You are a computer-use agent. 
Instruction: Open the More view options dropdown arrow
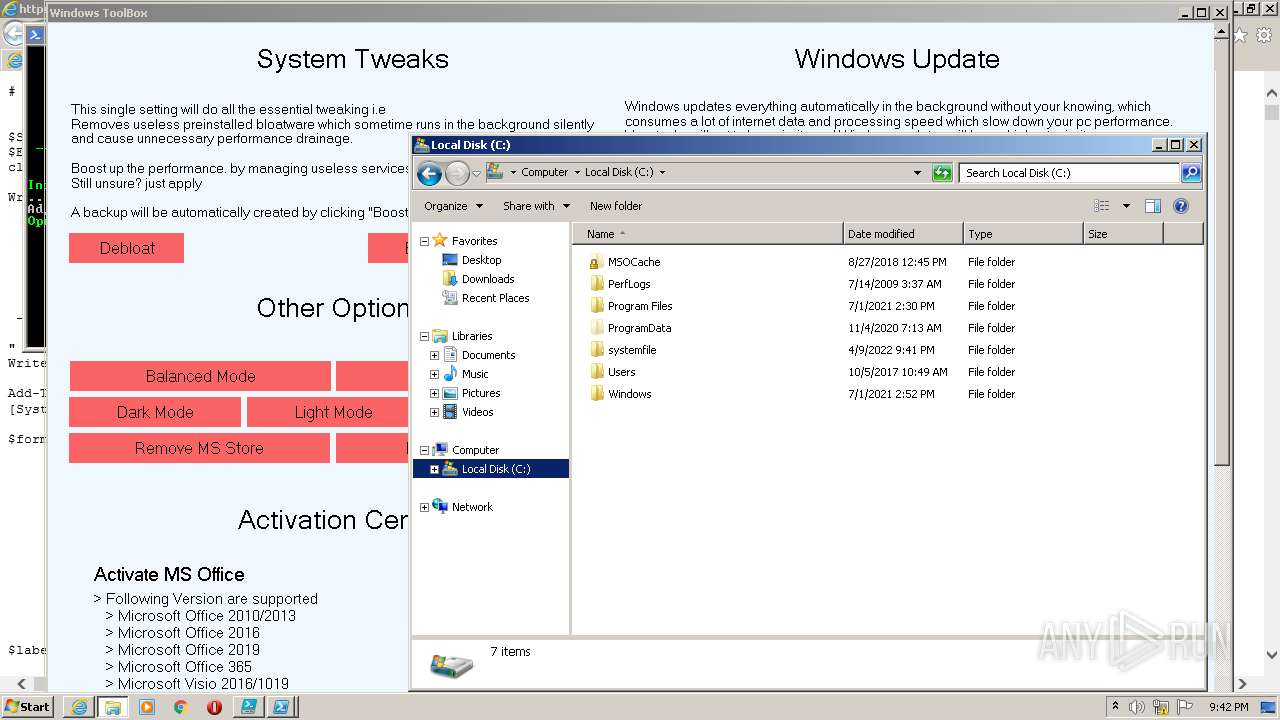(1126, 206)
